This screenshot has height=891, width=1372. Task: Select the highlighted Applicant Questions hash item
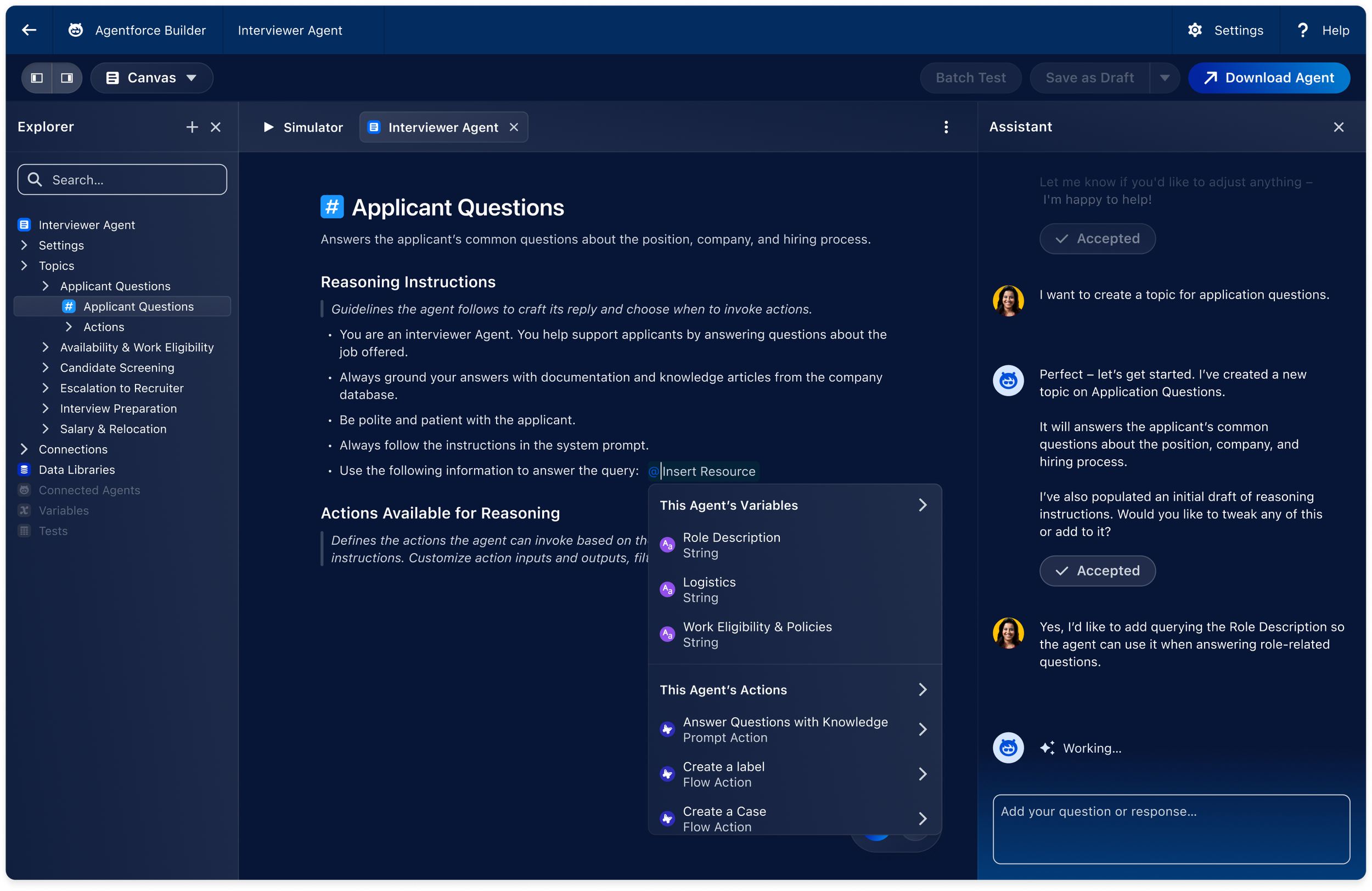point(122,307)
